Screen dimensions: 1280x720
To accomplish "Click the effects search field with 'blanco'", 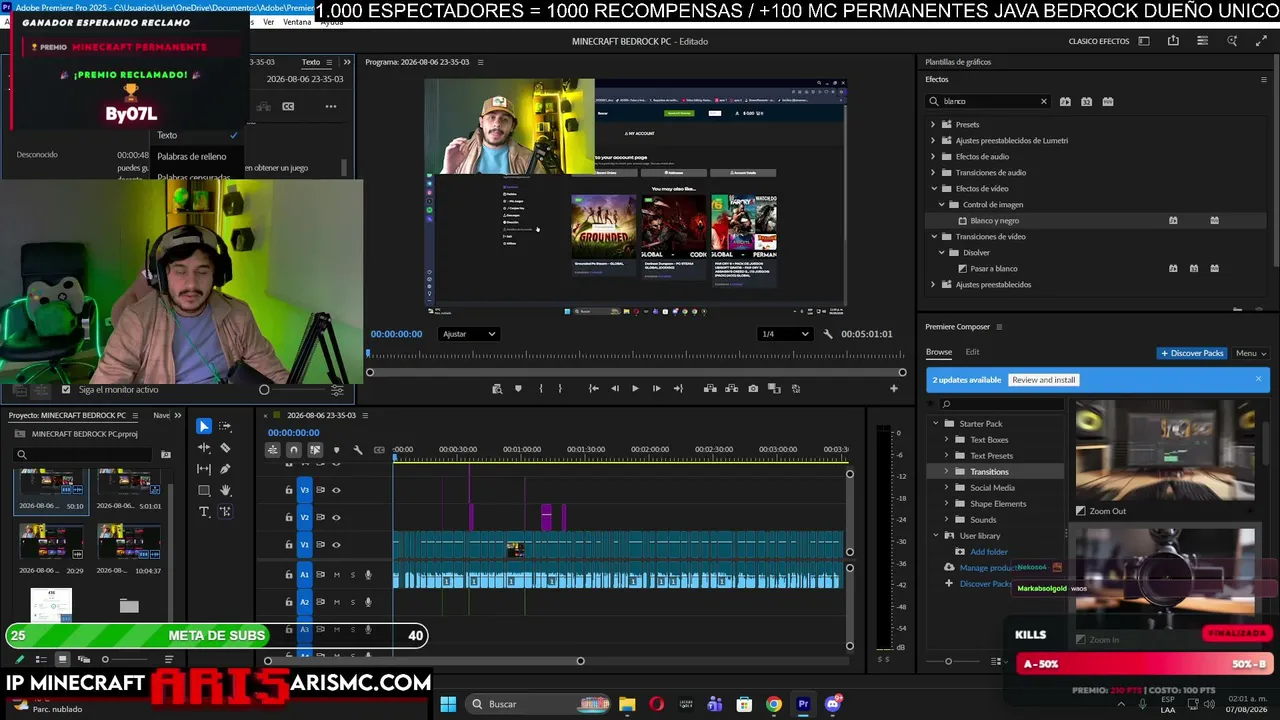I will (988, 101).
